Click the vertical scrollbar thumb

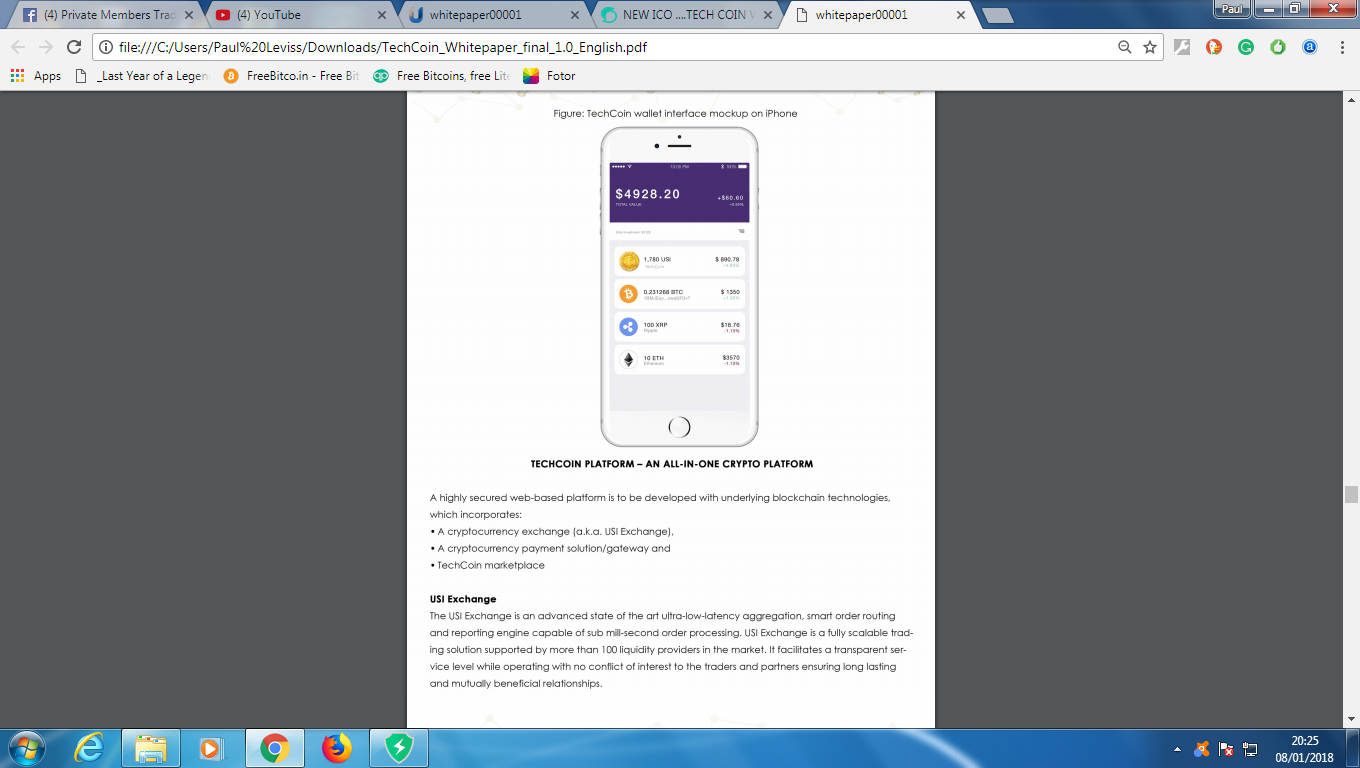coord(1351,494)
